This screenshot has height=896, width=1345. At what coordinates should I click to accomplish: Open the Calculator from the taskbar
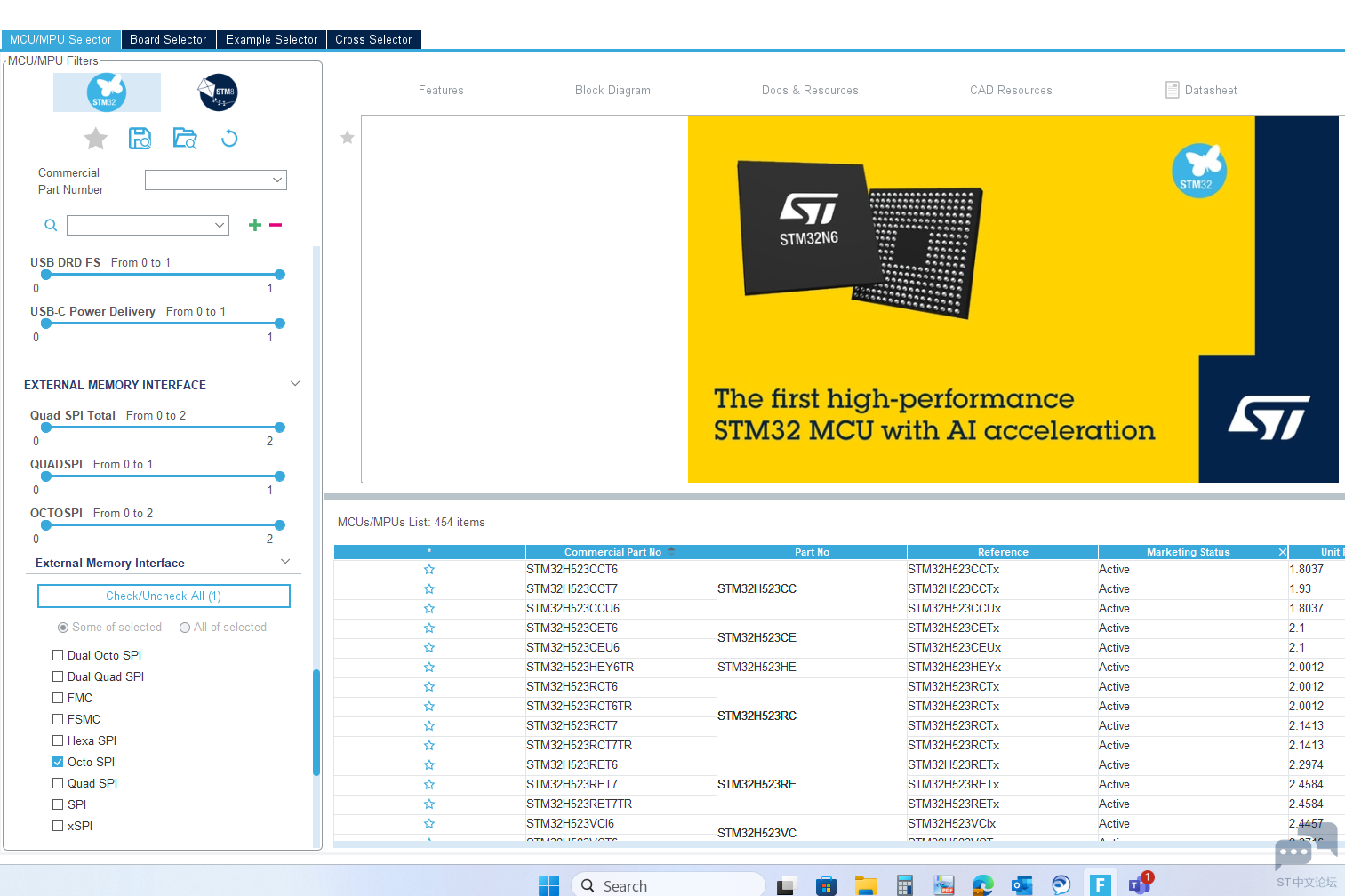(x=904, y=885)
